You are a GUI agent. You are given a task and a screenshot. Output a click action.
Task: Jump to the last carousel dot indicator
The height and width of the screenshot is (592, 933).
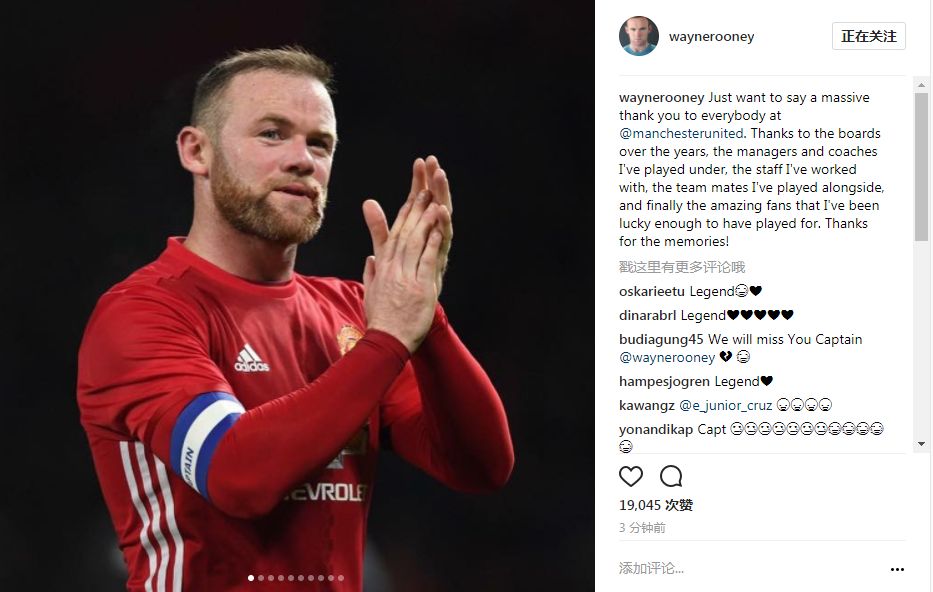[x=341, y=578]
